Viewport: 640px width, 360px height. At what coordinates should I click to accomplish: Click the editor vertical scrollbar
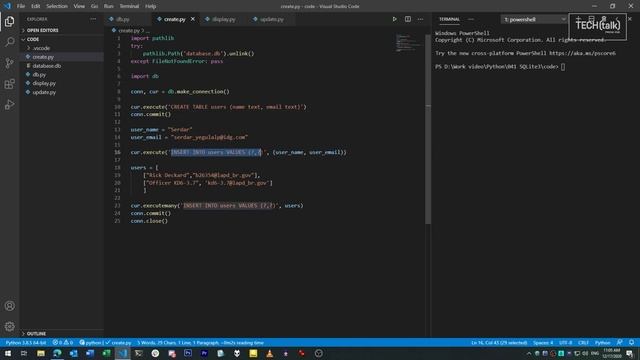point(428,129)
